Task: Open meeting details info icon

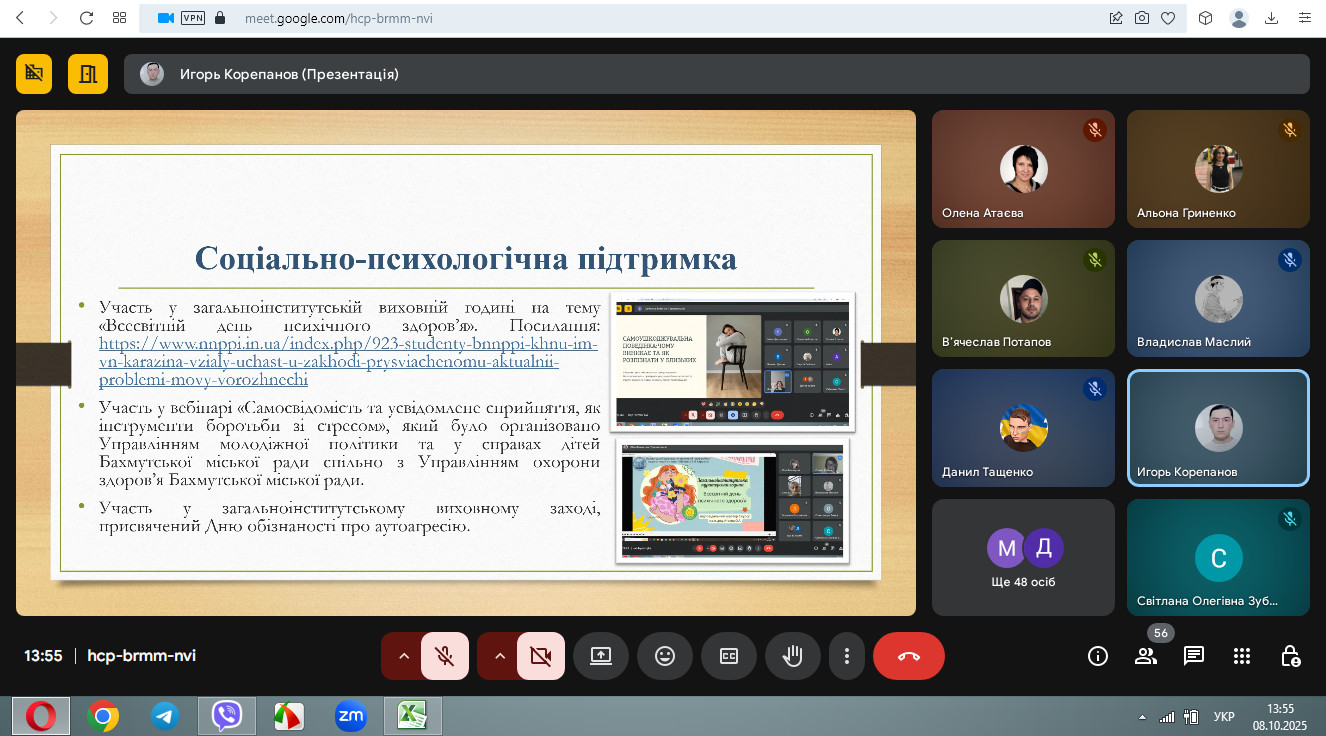Action: point(1098,656)
